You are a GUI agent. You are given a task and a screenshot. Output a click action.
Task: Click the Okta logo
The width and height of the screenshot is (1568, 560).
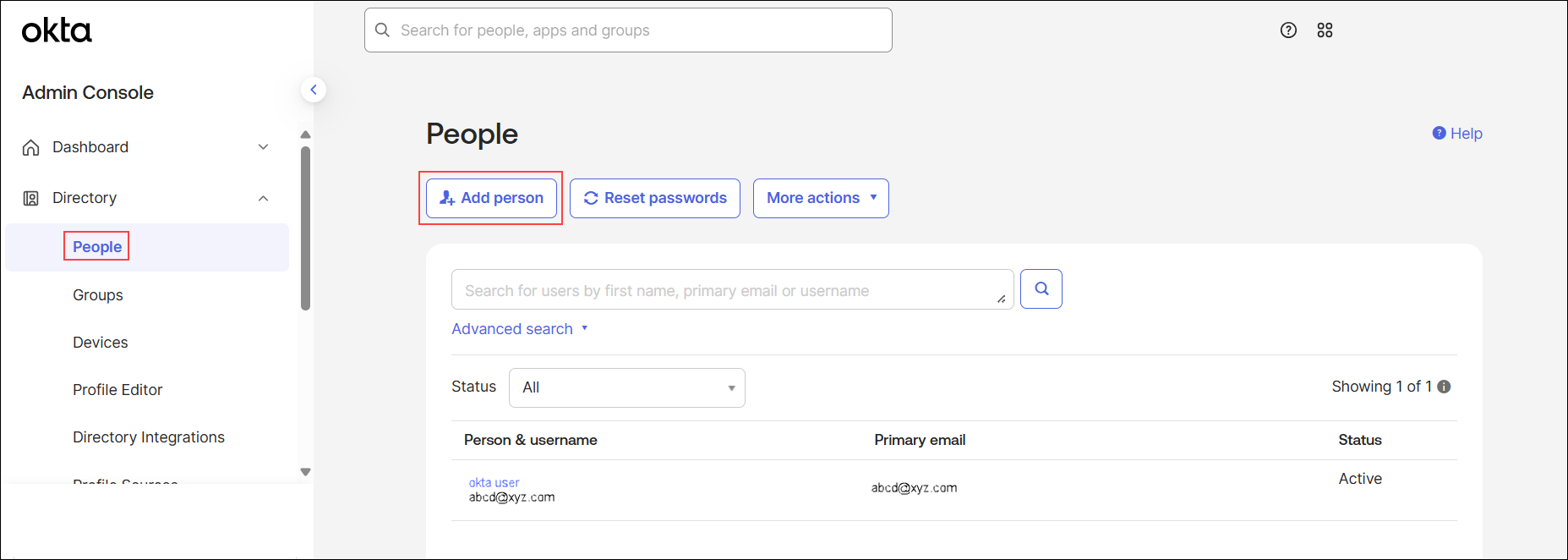(x=57, y=30)
